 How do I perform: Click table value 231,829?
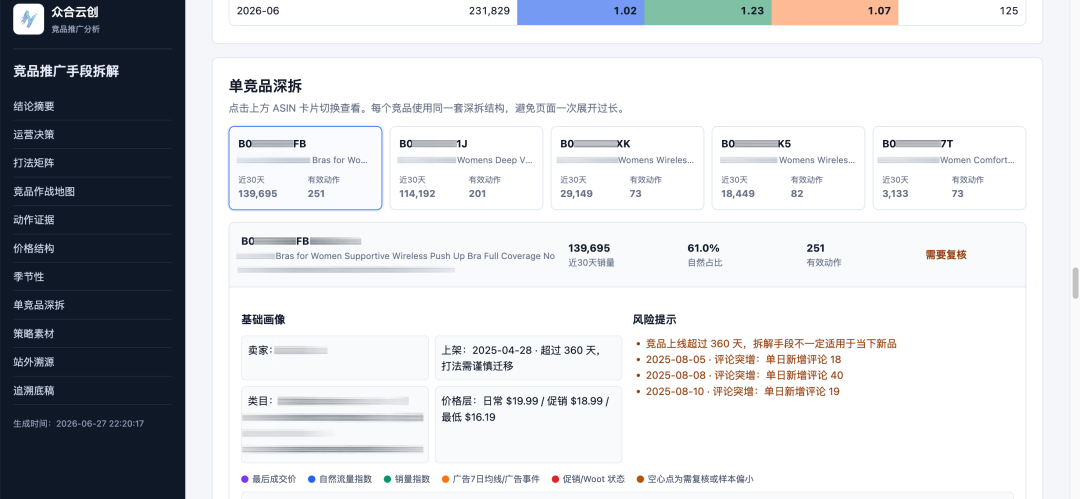pos(489,11)
